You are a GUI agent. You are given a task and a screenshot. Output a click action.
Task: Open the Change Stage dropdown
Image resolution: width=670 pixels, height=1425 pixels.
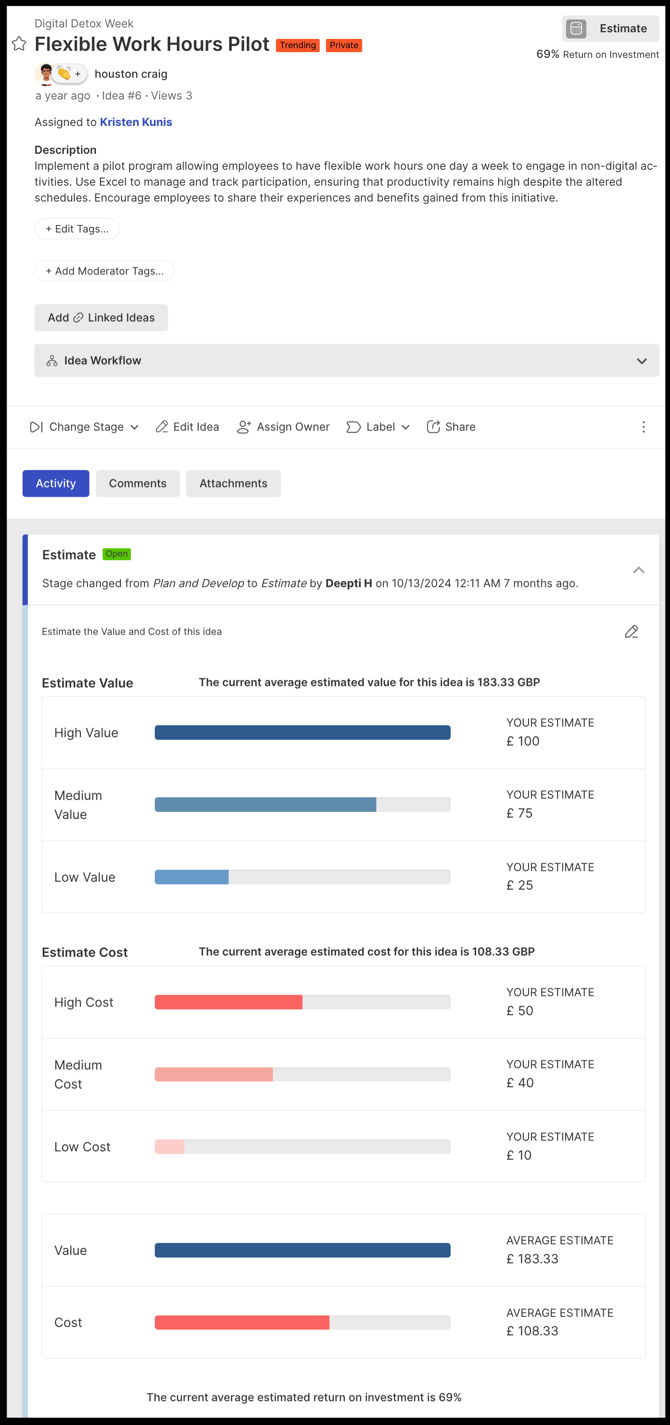[x=84, y=427]
